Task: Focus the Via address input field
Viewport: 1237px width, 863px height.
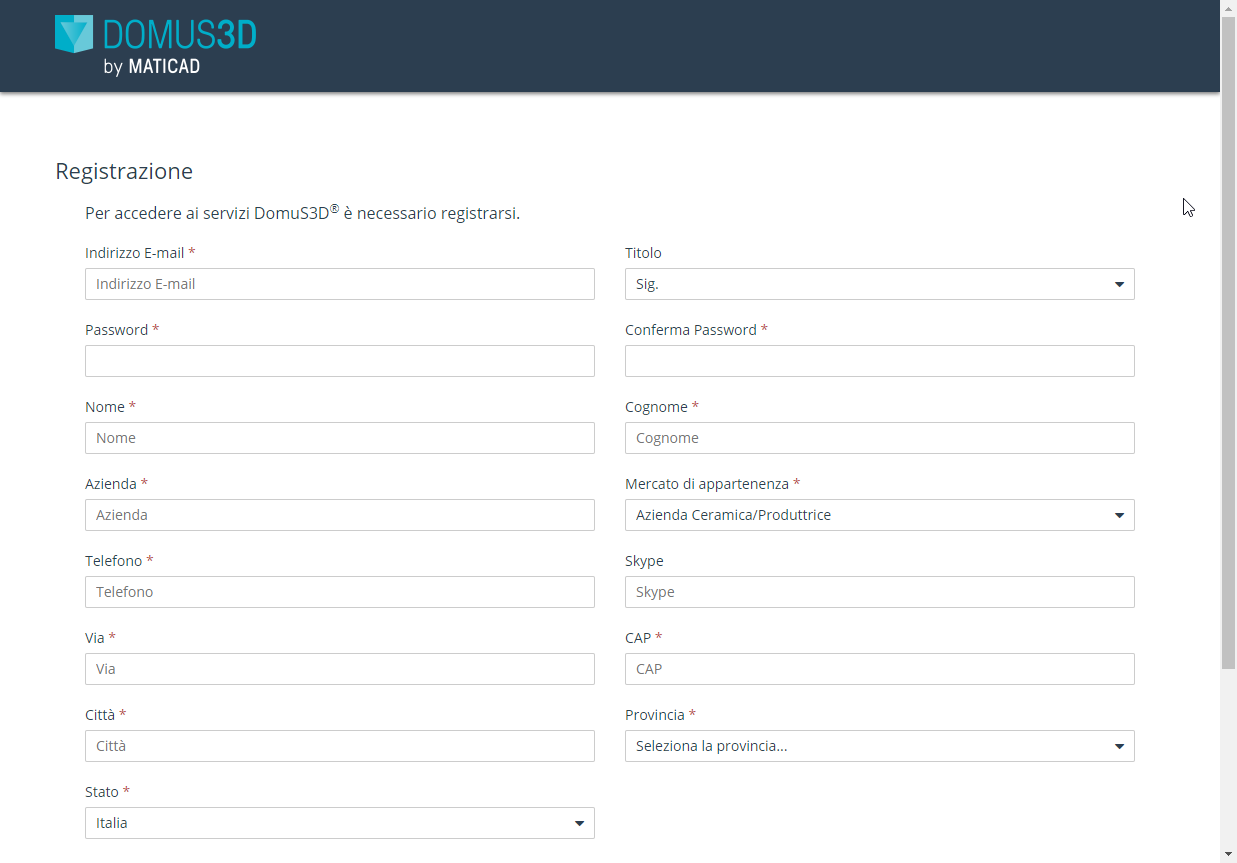Action: (340, 669)
